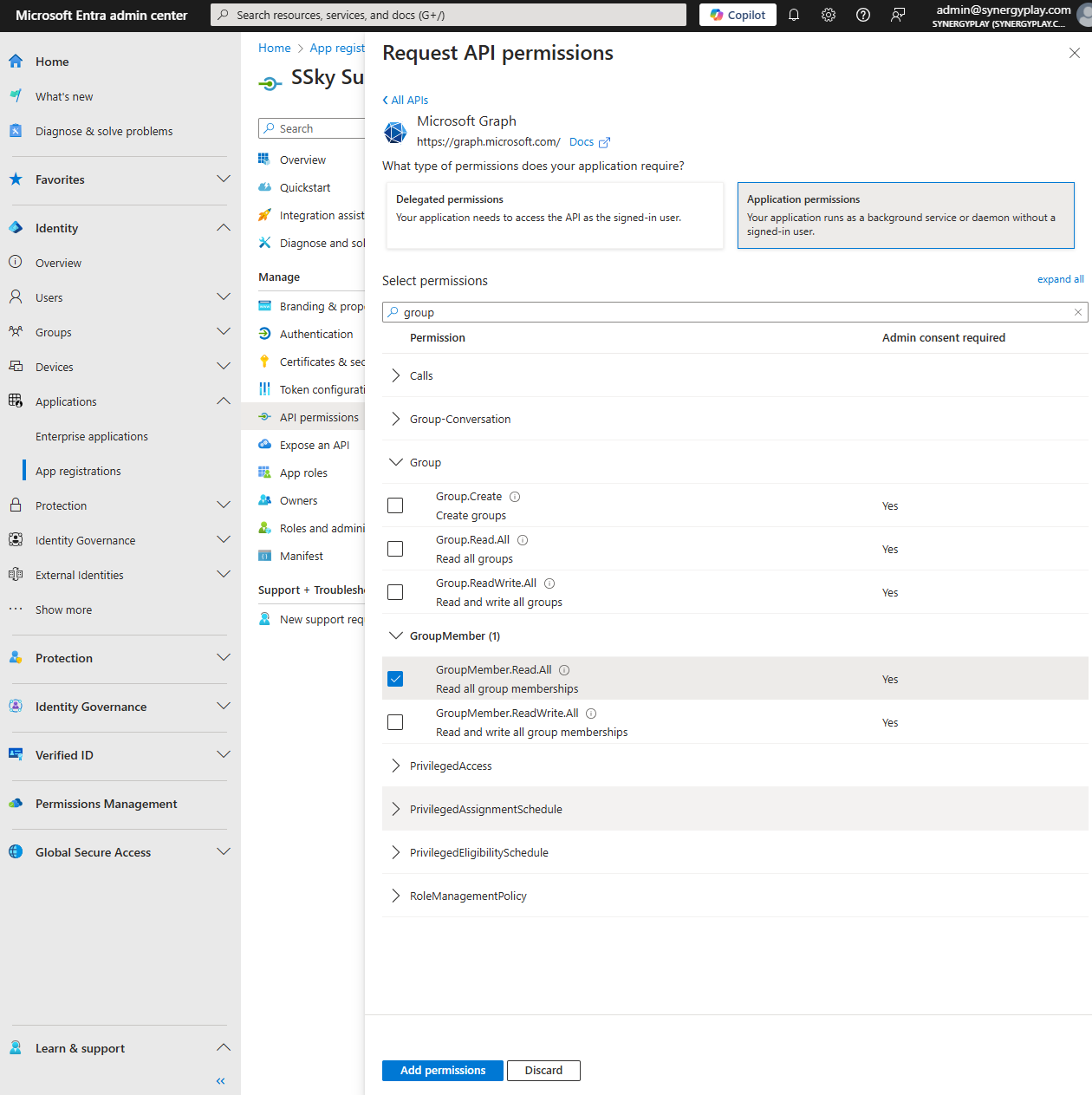Select the Application permissions card
The height and width of the screenshot is (1095, 1092).
[x=906, y=215]
